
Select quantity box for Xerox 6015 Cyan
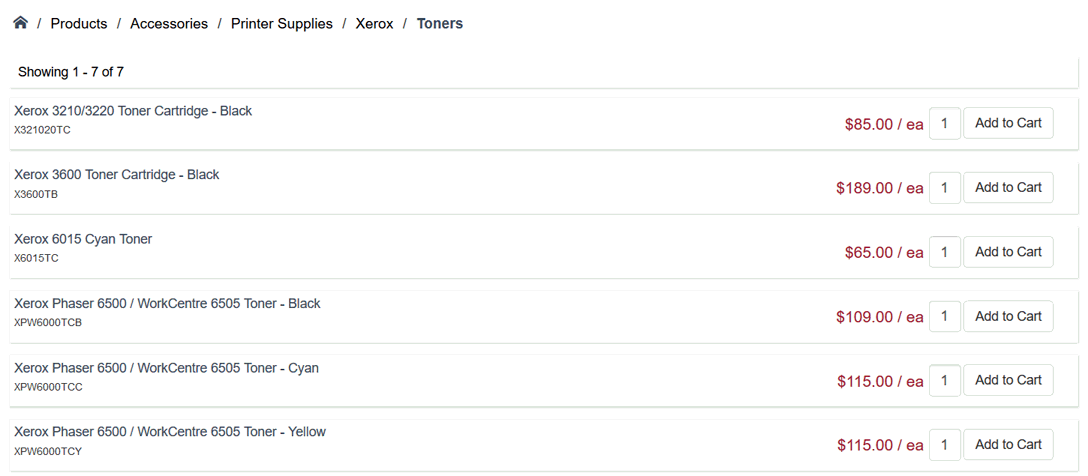(x=945, y=252)
